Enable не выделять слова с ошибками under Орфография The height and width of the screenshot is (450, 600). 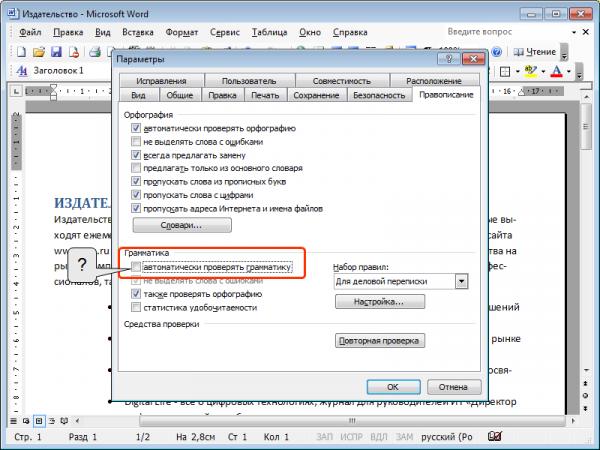click(x=136, y=142)
